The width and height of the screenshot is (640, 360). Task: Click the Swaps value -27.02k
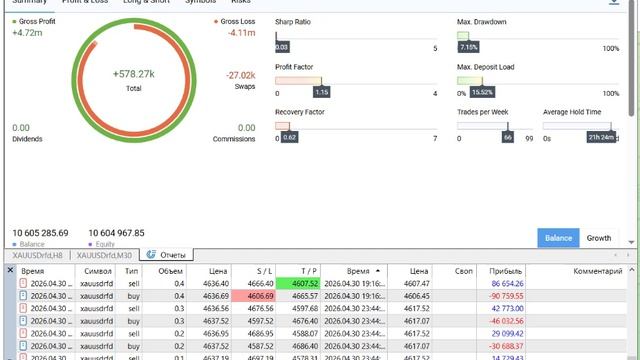(240, 75)
